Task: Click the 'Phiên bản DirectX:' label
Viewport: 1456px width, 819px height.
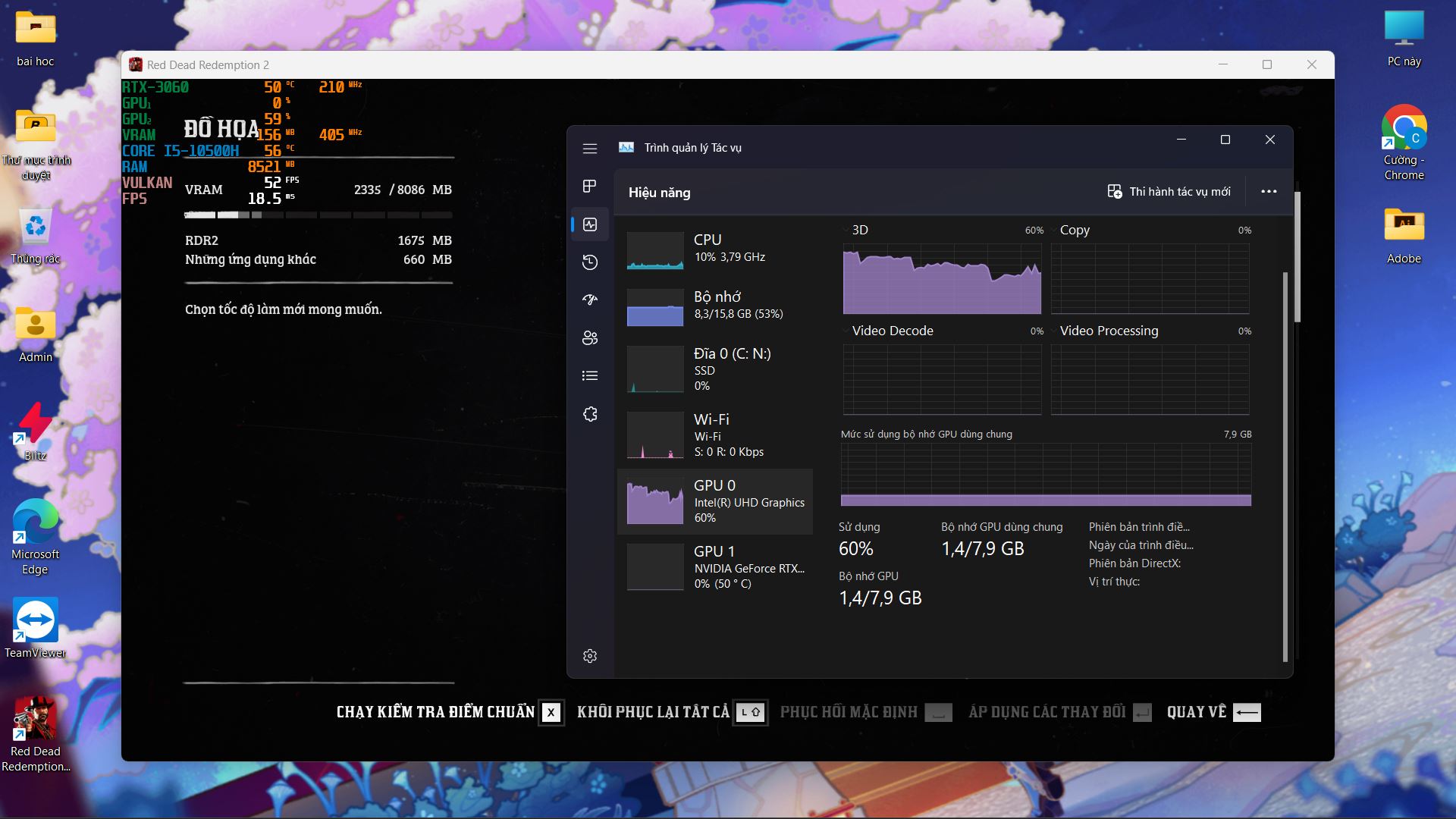Action: (1134, 563)
